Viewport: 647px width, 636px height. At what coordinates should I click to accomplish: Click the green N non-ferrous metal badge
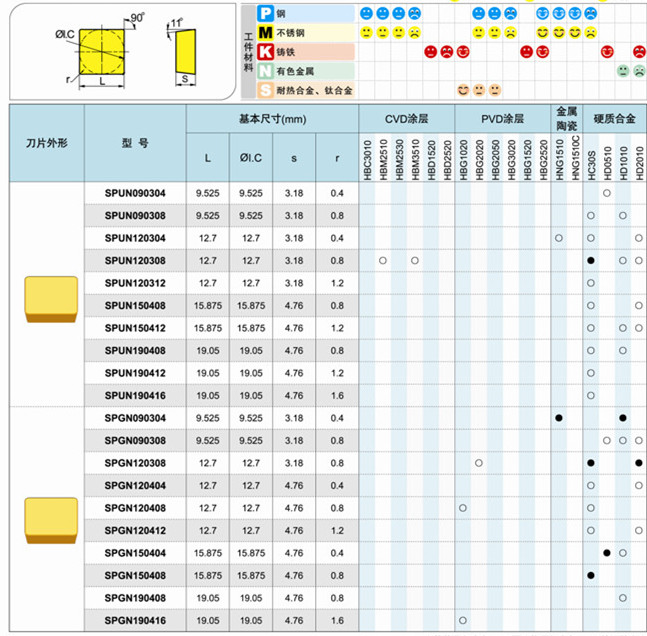[265, 71]
